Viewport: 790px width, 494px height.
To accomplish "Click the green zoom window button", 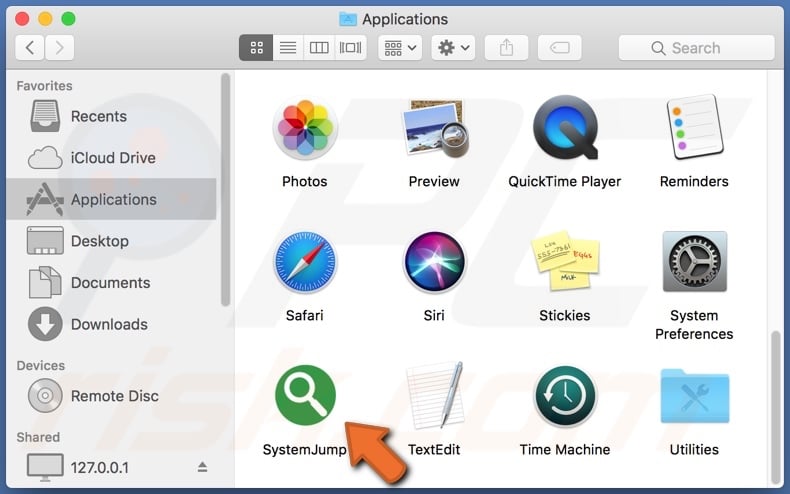I will pos(69,19).
